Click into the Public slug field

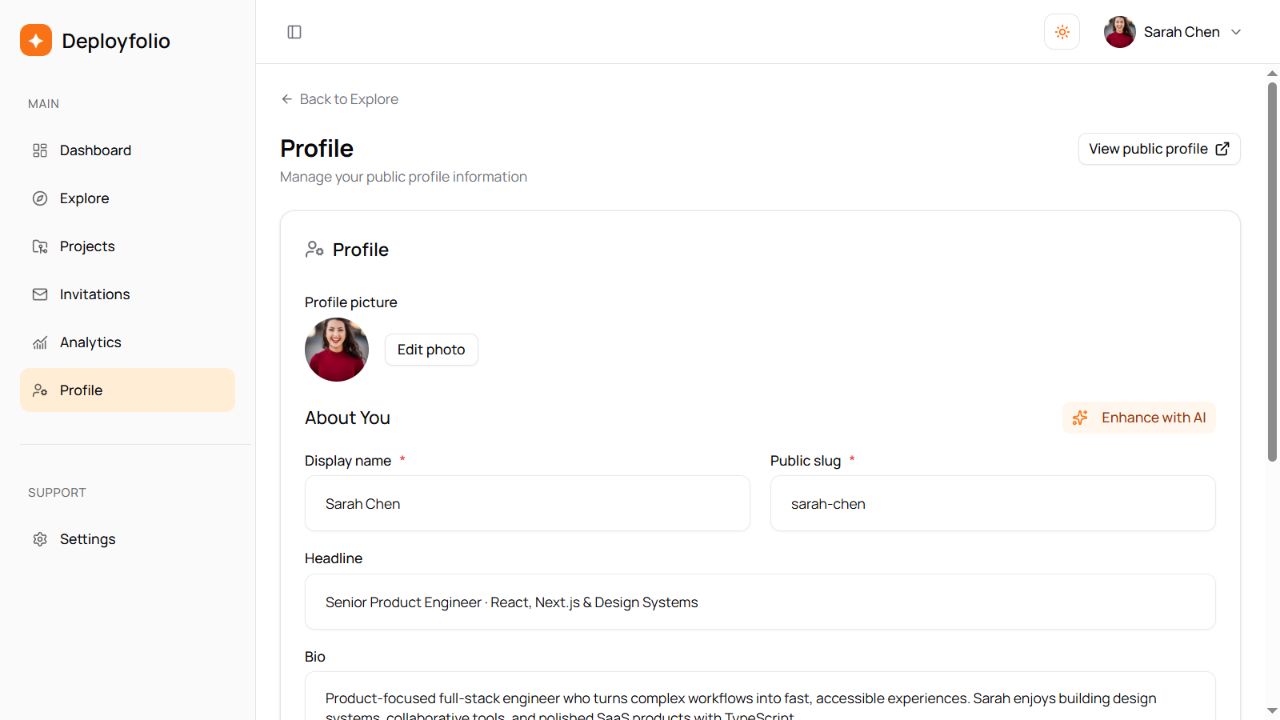(993, 503)
